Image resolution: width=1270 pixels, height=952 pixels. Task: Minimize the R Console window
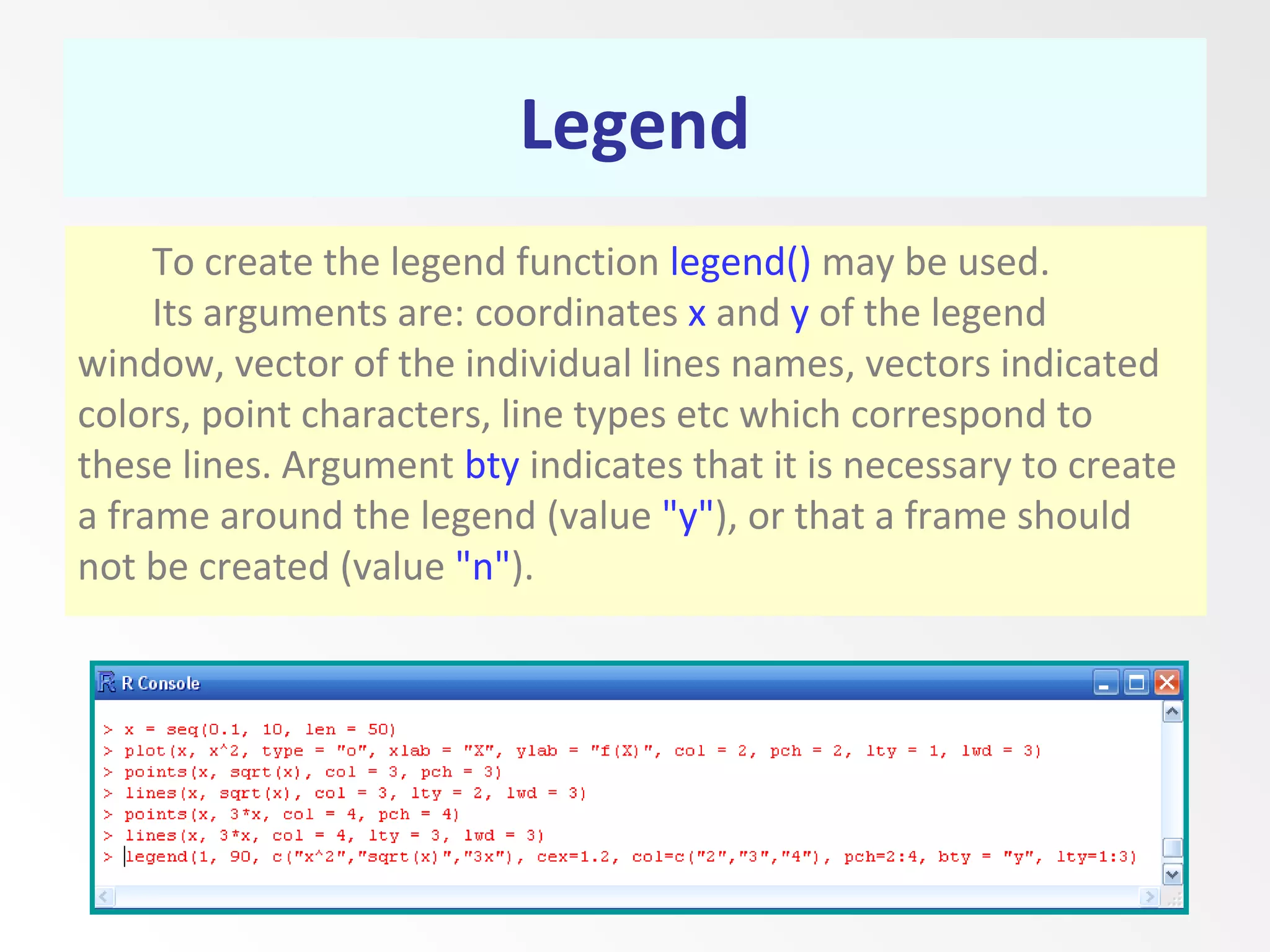tap(1106, 683)
